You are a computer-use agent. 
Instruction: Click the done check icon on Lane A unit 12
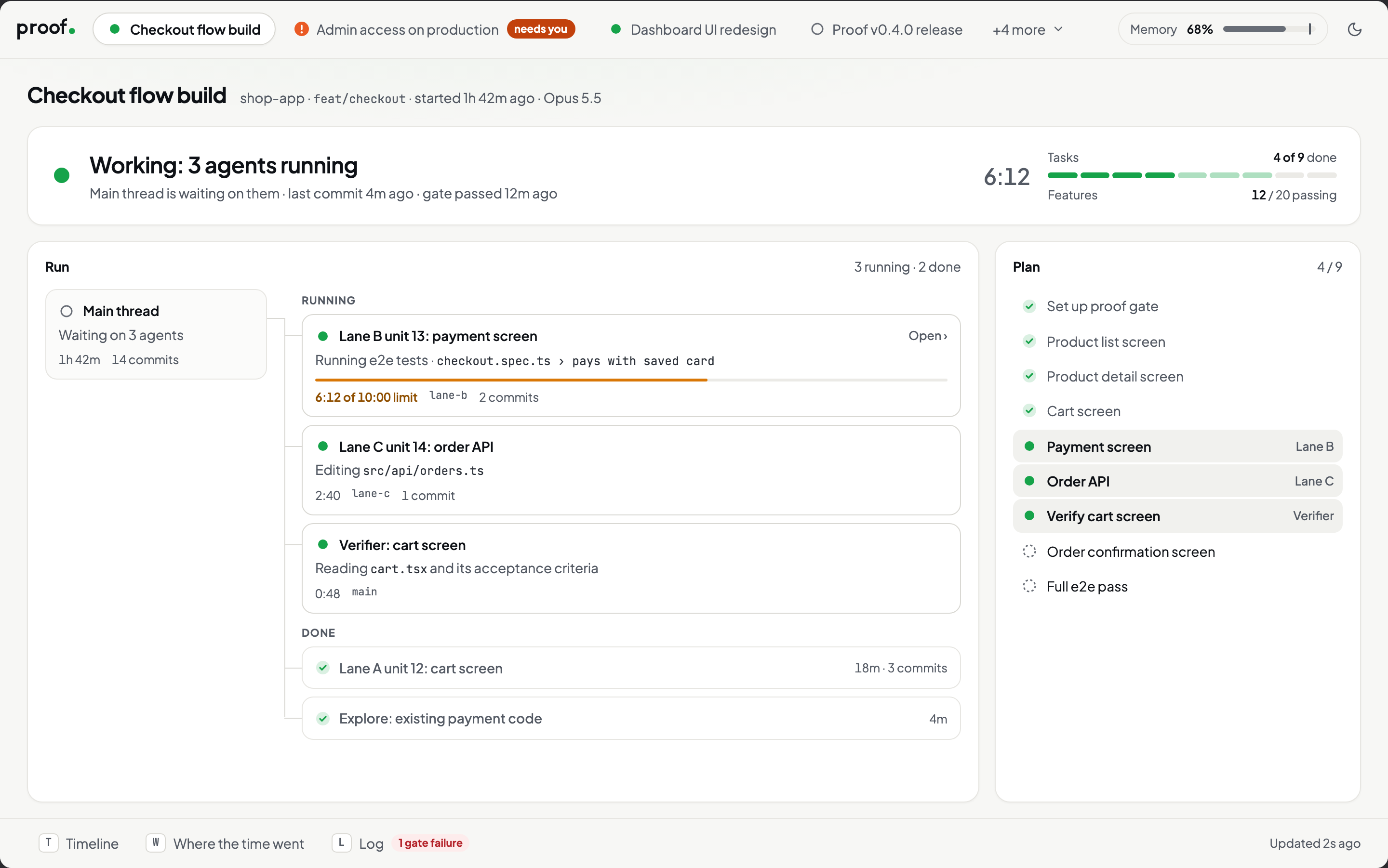coord(323,668)
